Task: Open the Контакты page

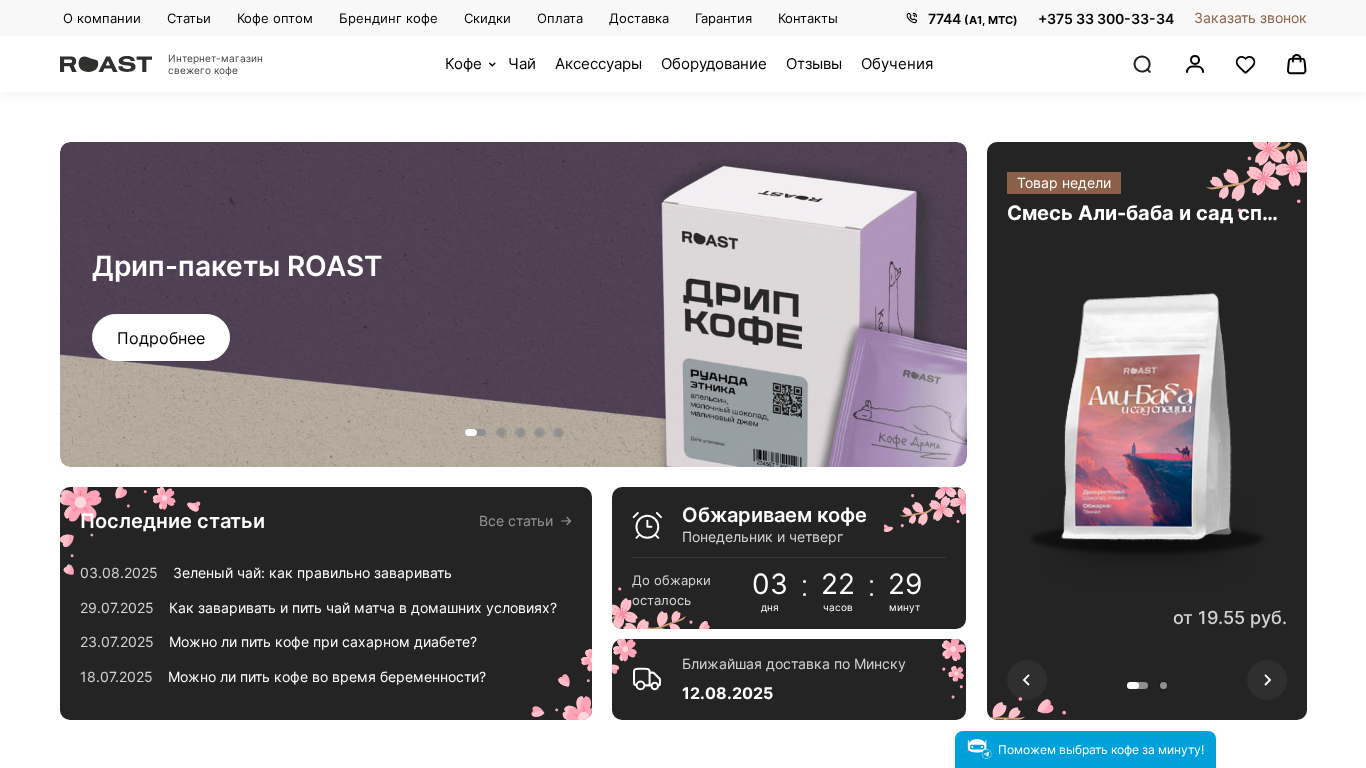Action: 808,18
